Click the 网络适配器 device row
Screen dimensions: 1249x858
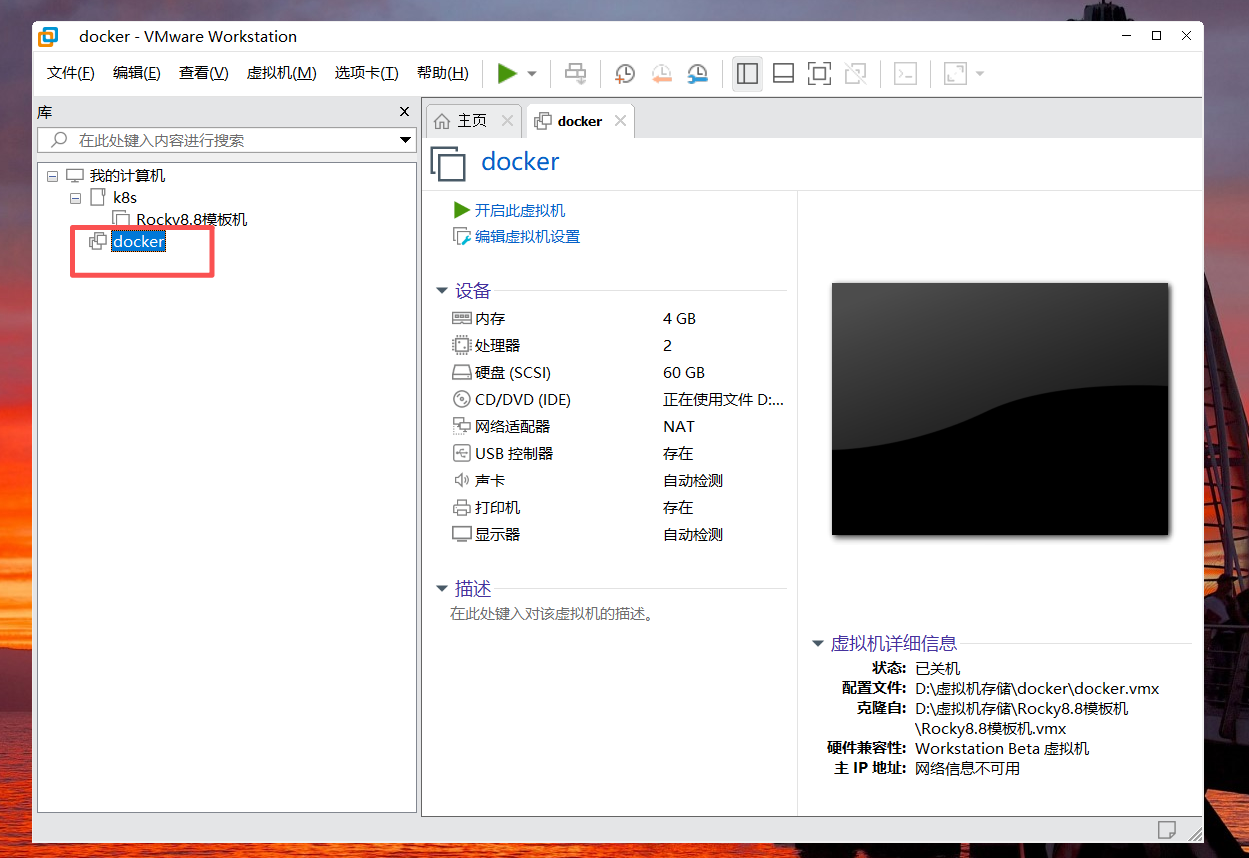tap(617, 427)
